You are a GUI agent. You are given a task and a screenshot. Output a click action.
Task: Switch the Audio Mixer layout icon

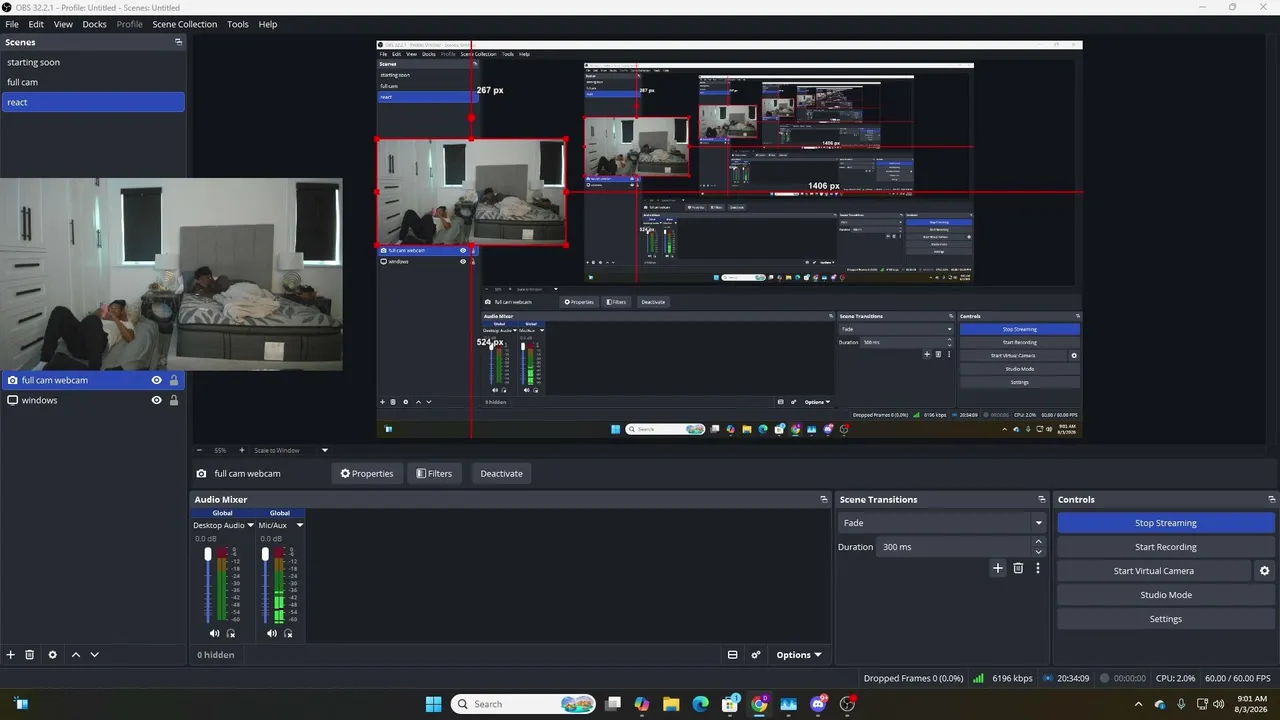(732, 655)
